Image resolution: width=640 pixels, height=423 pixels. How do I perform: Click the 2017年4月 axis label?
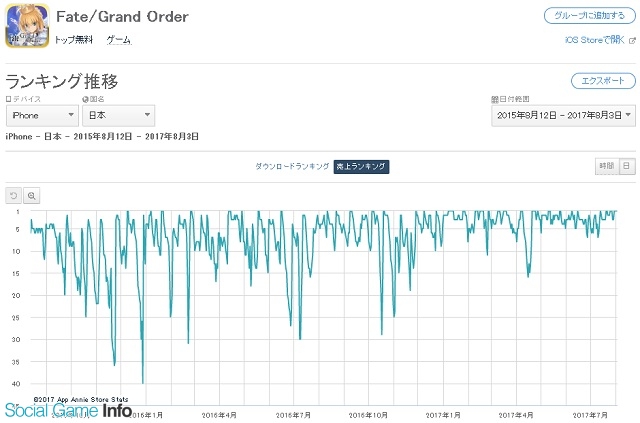coord(516,415)
